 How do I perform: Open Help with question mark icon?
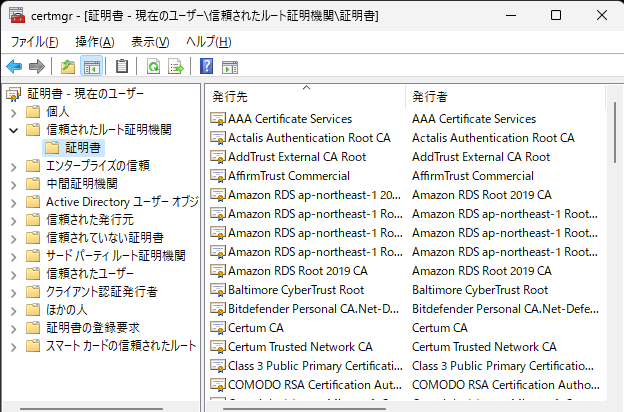(x=207, y=66)
